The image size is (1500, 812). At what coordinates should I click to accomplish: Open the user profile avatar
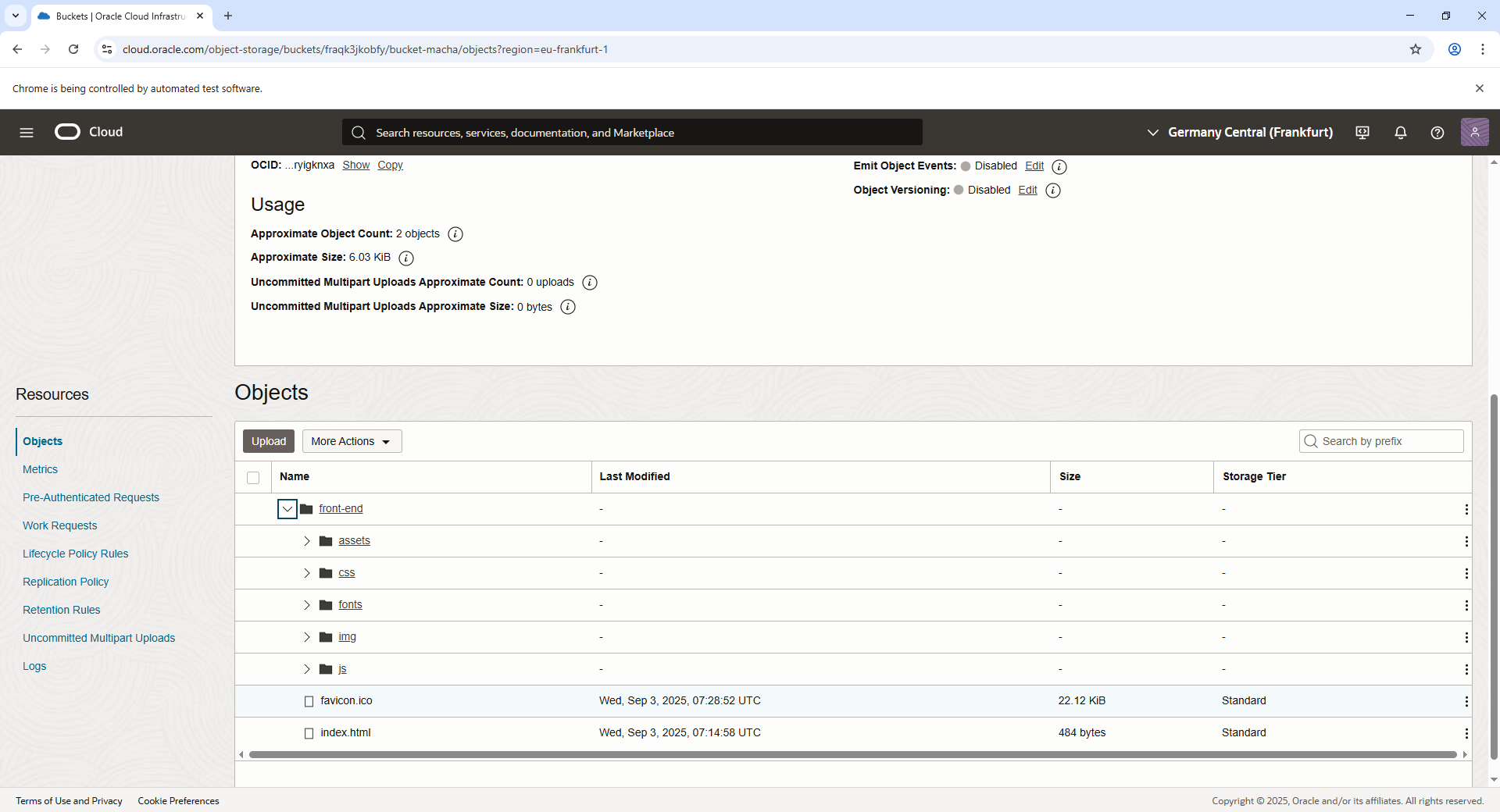[1474, 133]
